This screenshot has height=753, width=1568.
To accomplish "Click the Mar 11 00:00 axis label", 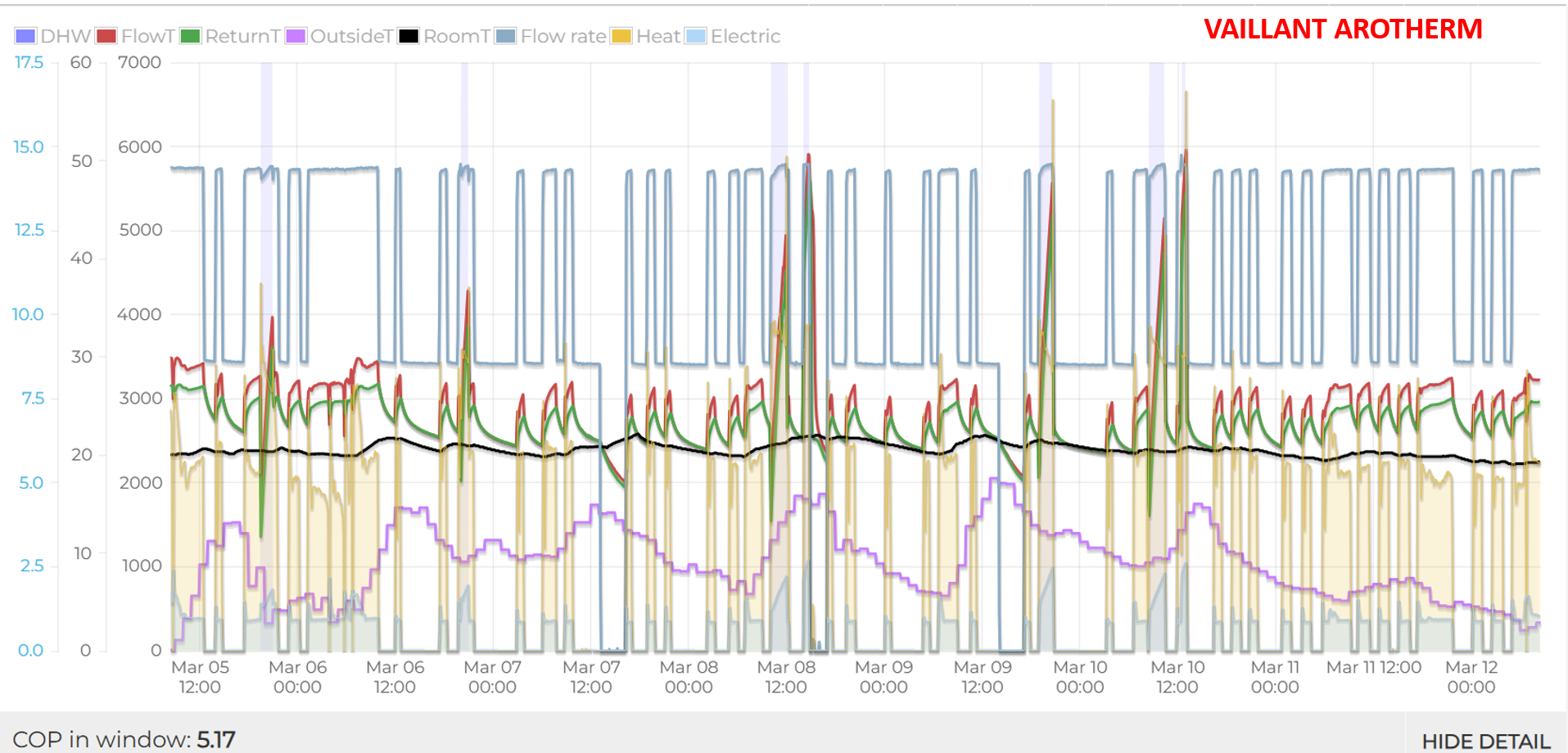I will (x=1275, y=677).
